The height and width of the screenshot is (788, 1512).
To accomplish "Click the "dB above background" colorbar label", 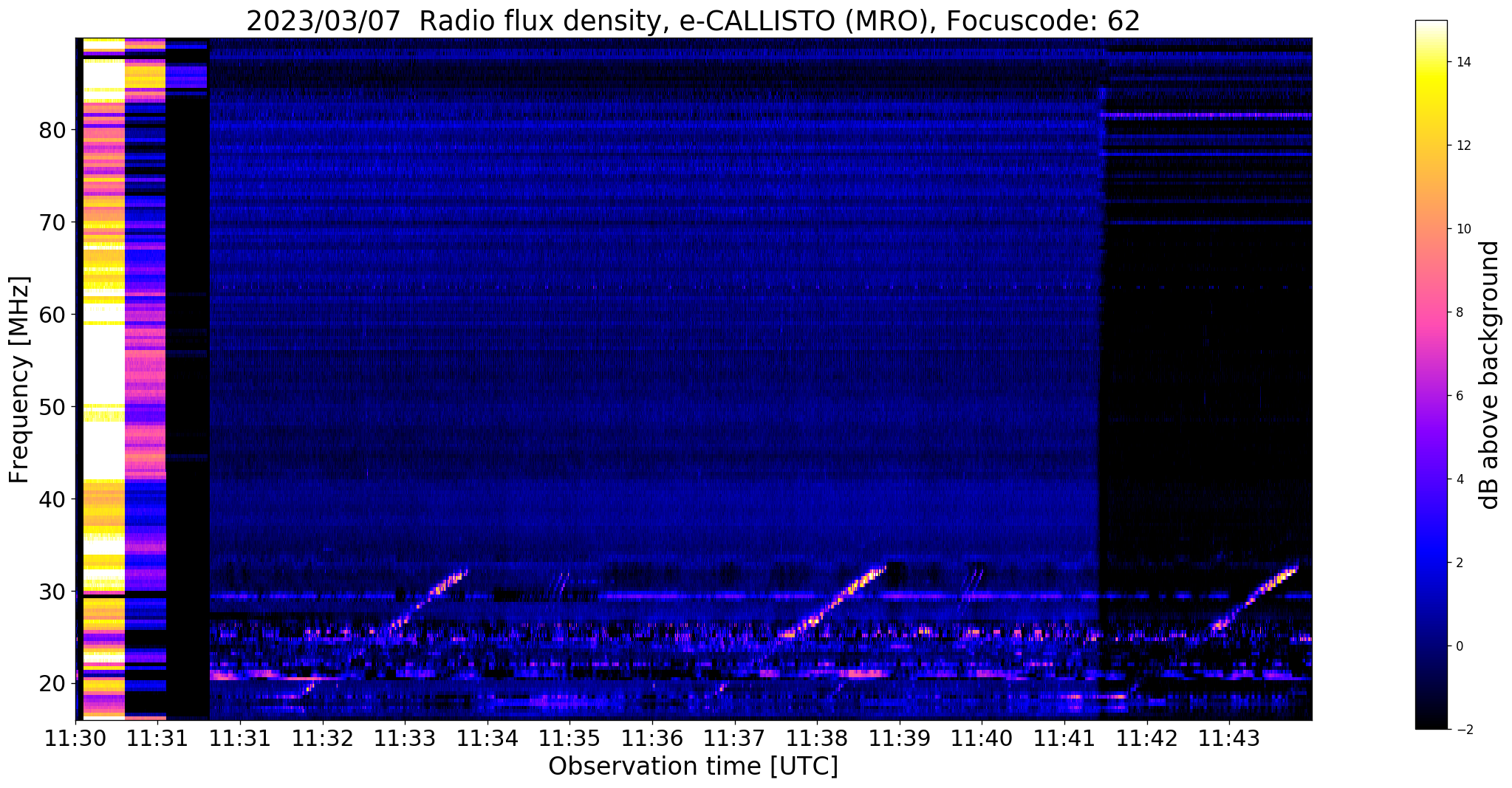I will (1490, 374).
